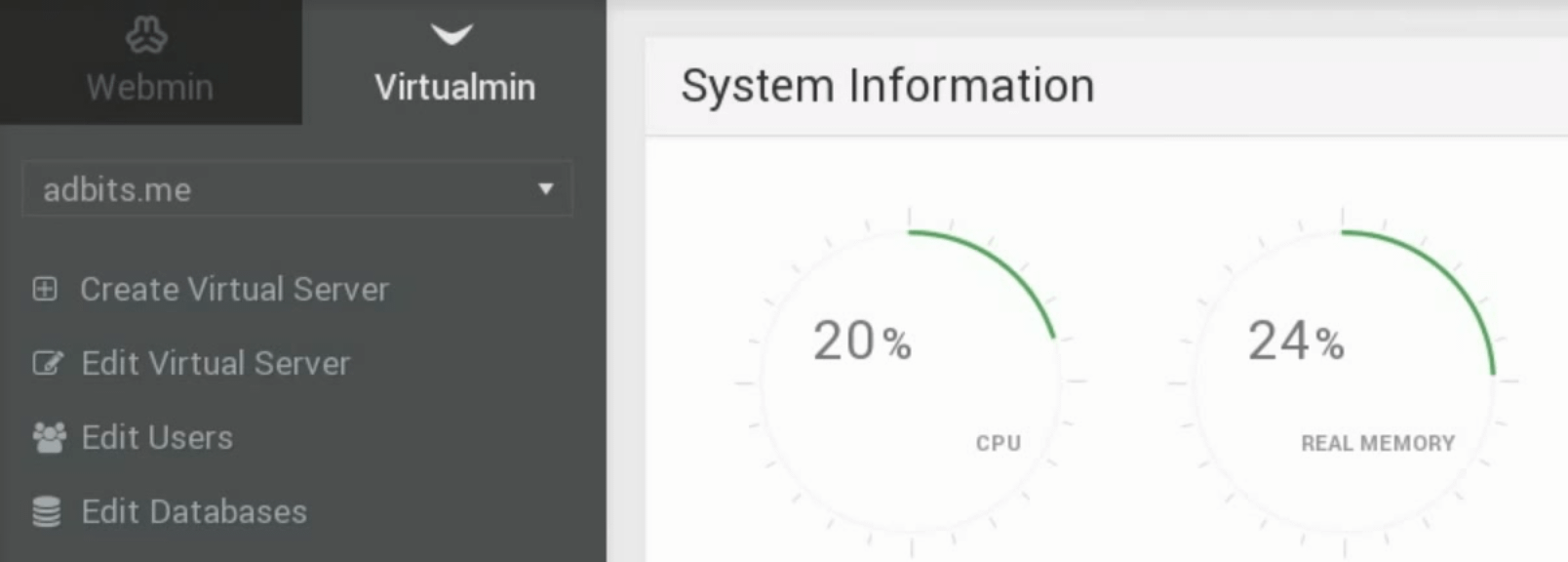The height and width of the screenshot is (562, 1568).
Task: Go to the Edit Users link
Action: point(157,438)
